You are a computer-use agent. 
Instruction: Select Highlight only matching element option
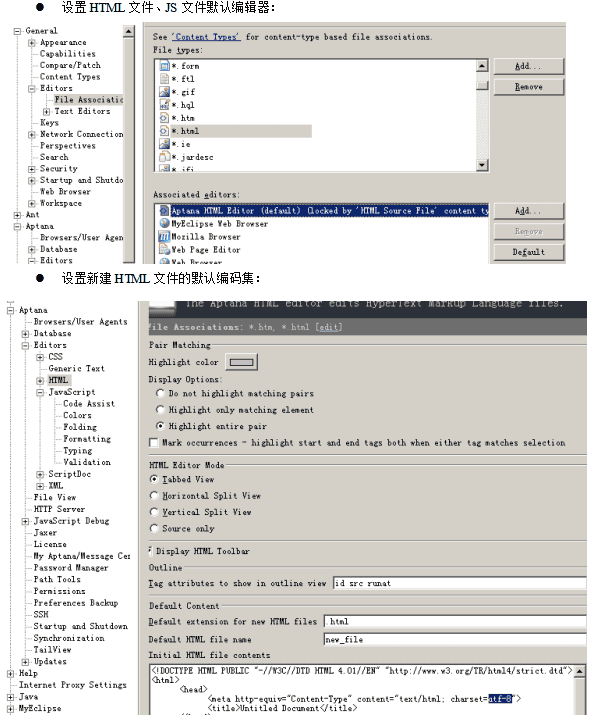(x=160, y=410)
